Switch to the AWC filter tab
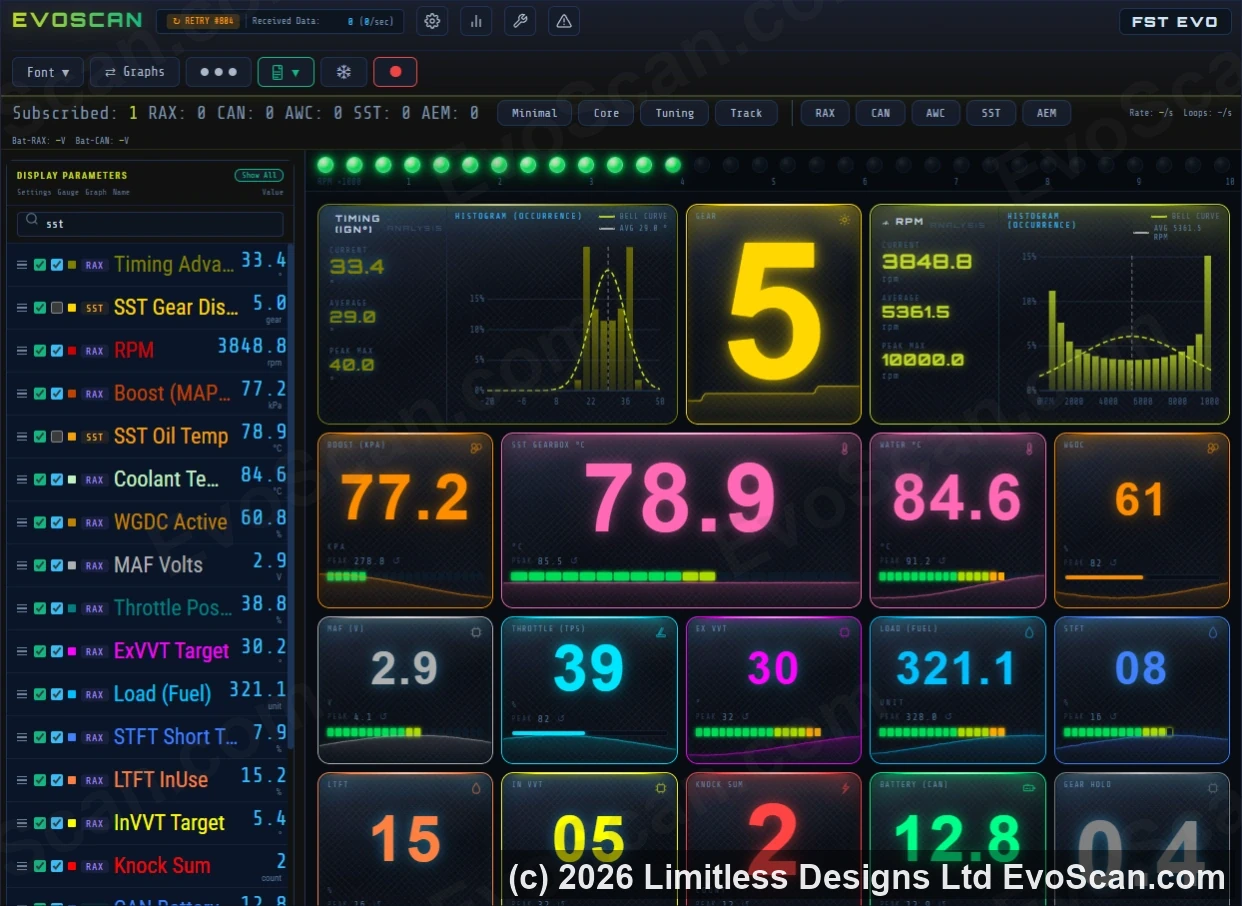Screen dimensions: 1242x906 [x=936, y=113]
